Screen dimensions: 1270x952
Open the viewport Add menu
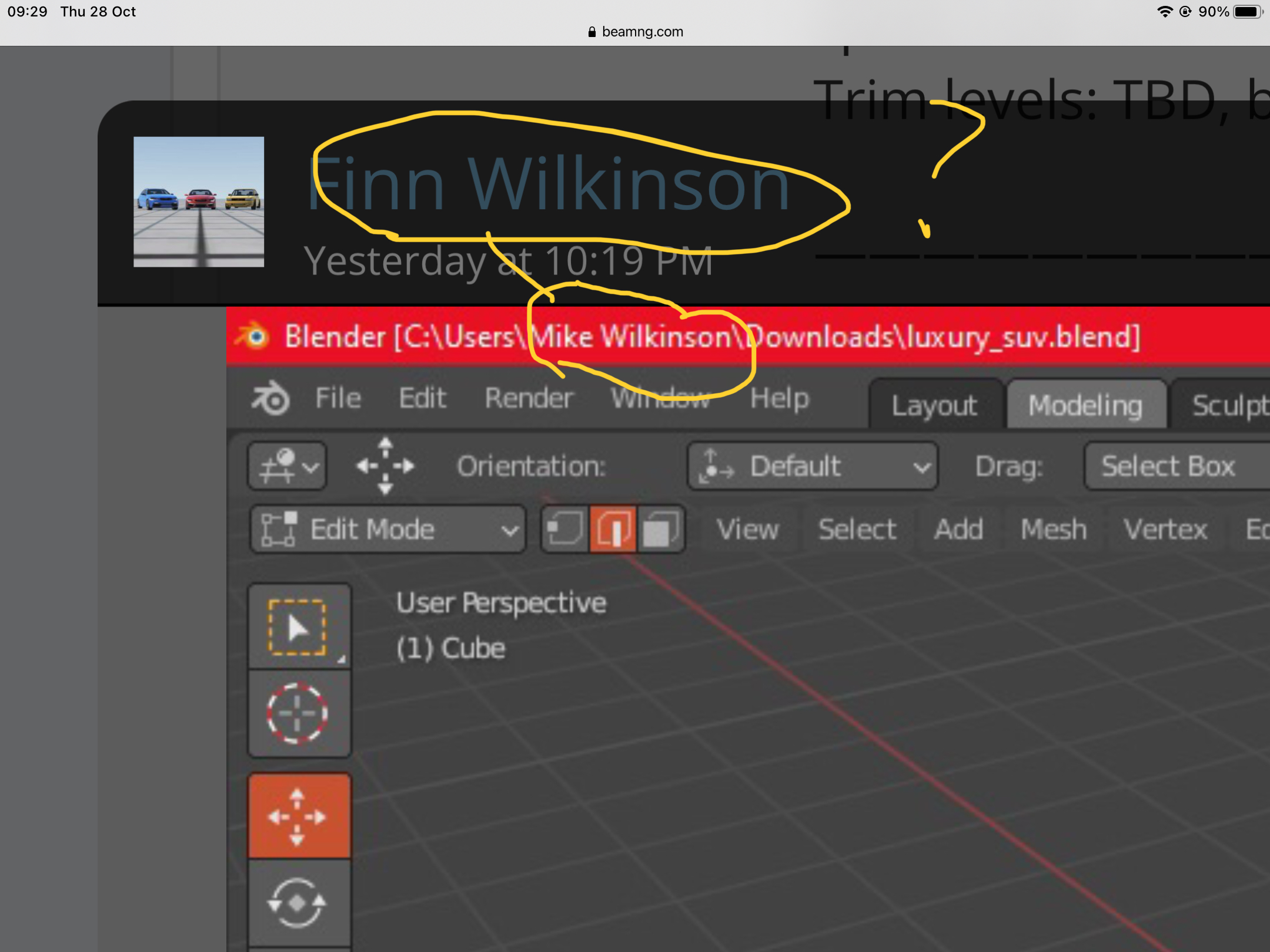point(958,529)
